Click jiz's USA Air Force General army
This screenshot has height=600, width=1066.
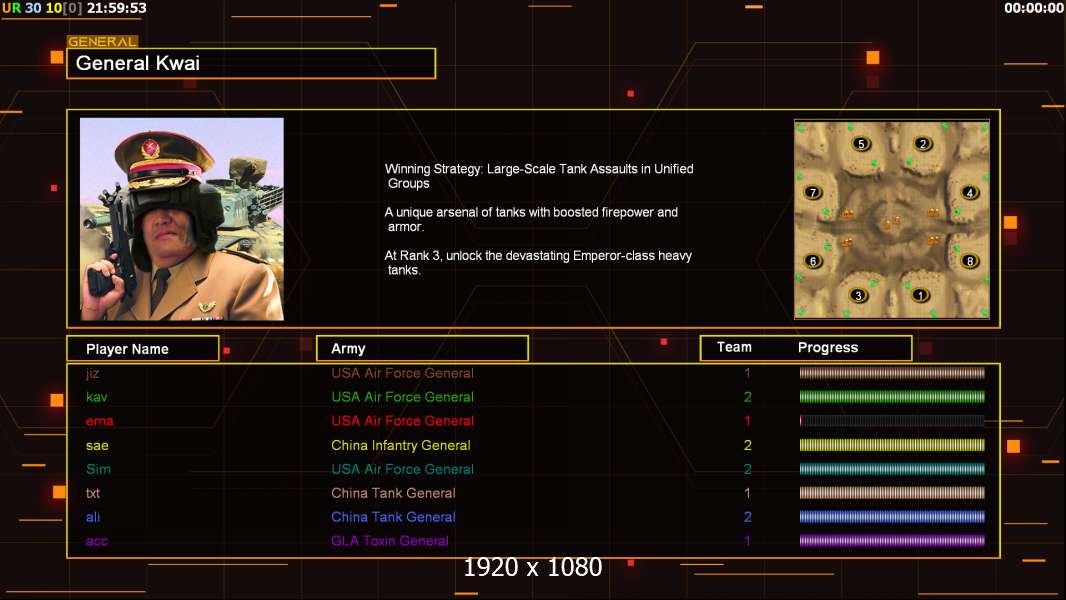(x=402, y=373)
